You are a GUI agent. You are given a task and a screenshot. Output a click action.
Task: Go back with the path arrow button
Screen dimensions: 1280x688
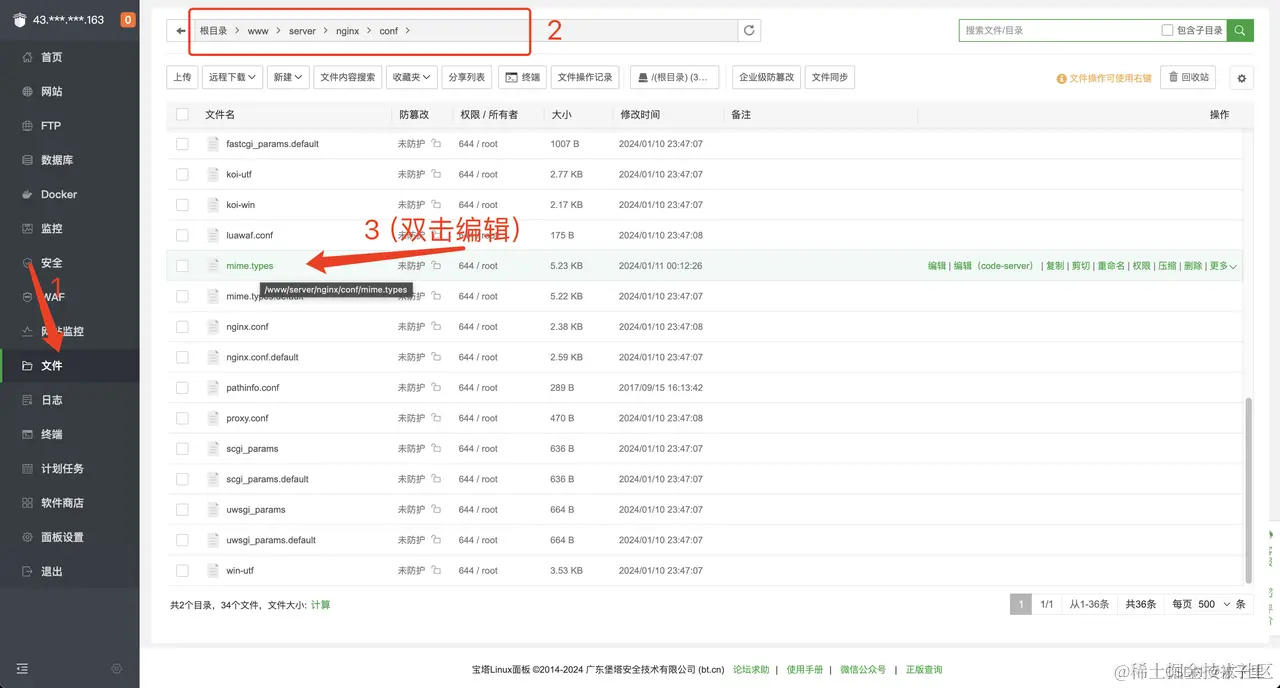click(x=180, y=31)
